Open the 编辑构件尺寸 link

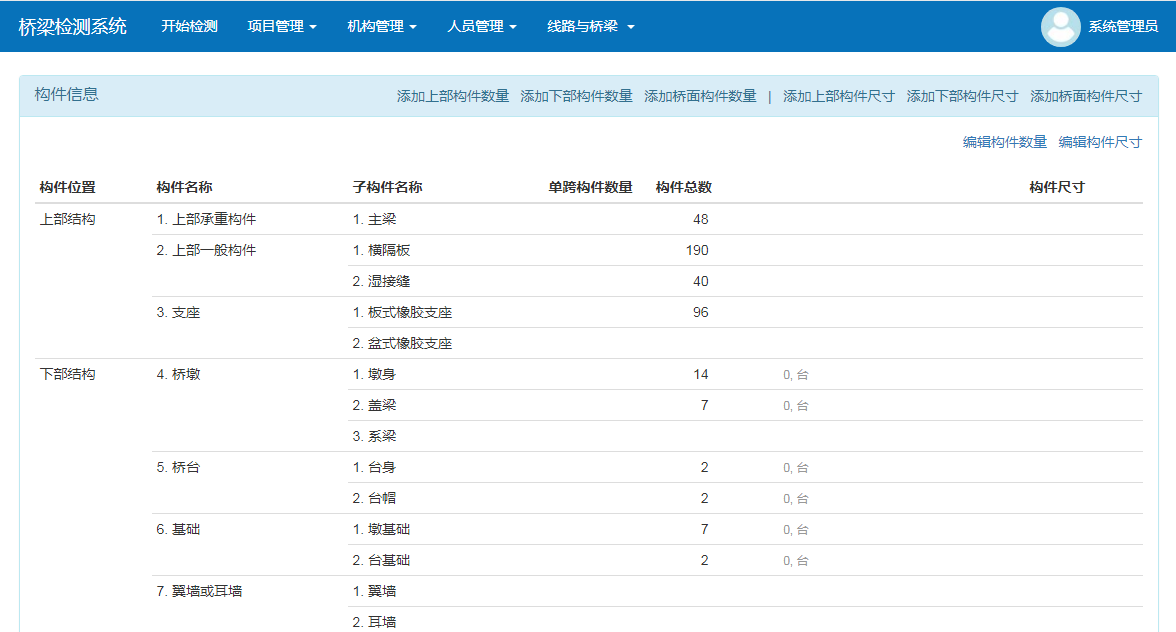[1100, 142]
